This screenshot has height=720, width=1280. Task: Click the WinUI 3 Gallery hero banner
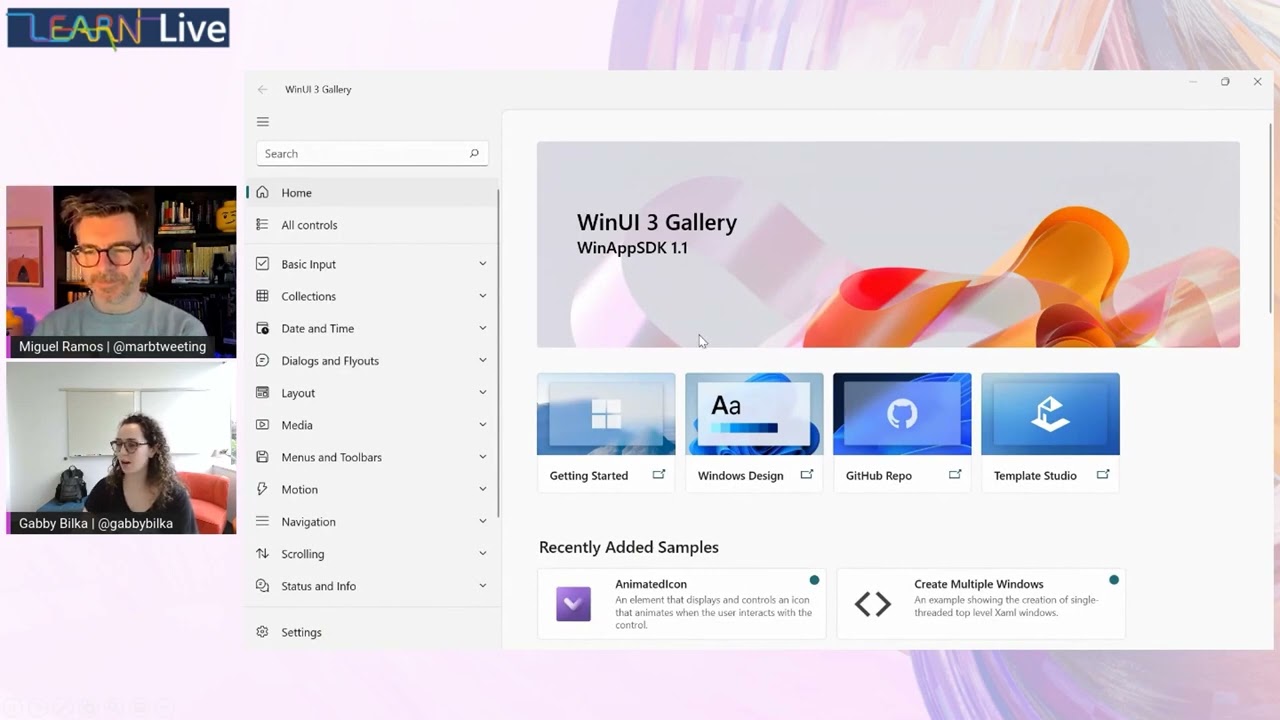888,244
